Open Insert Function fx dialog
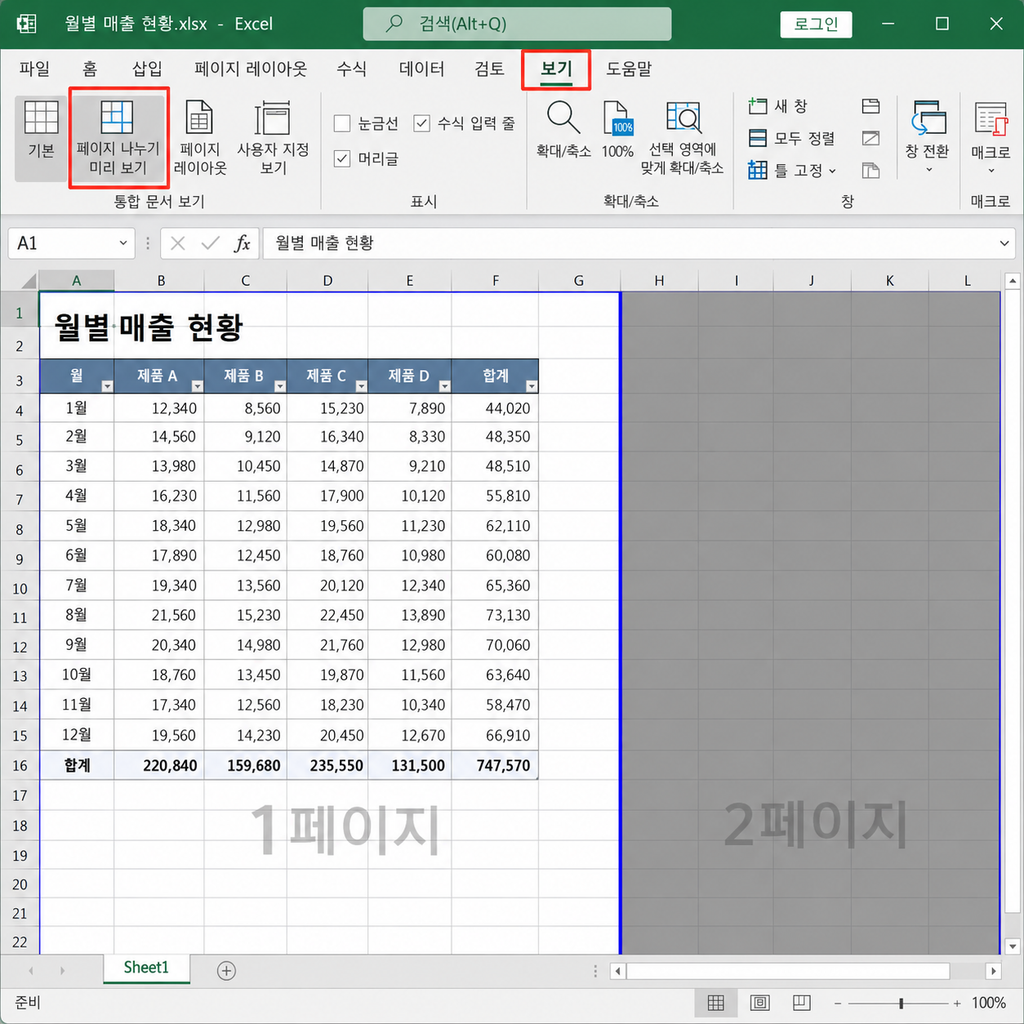The width and height of the screenshot is (1024, 1024). [x=242, y=244]
